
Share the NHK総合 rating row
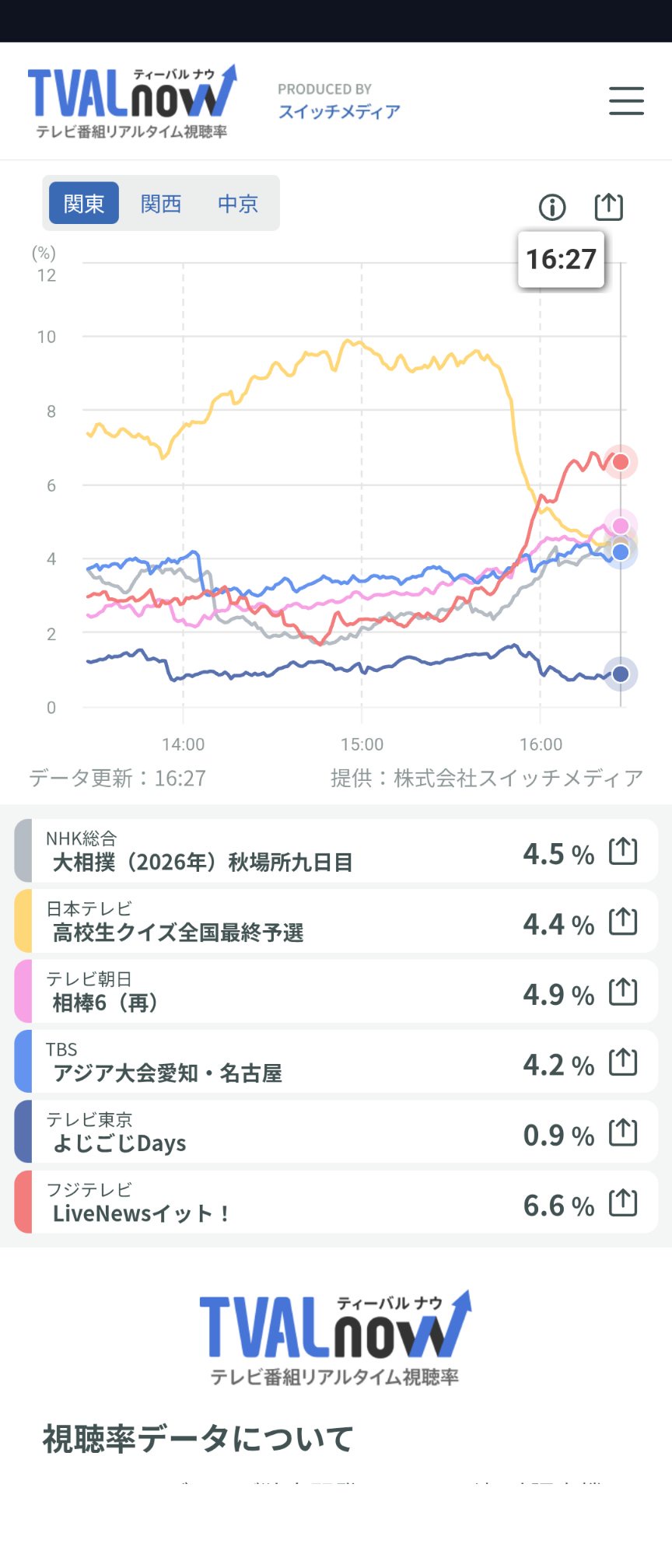623,852
